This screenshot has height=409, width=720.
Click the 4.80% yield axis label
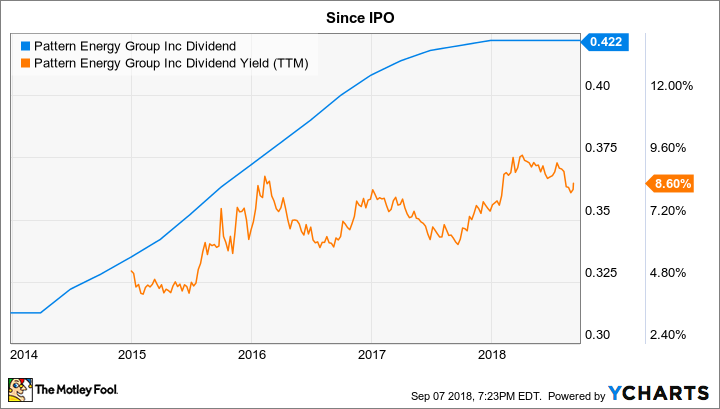pyautogui.click(x=669, y=273)
